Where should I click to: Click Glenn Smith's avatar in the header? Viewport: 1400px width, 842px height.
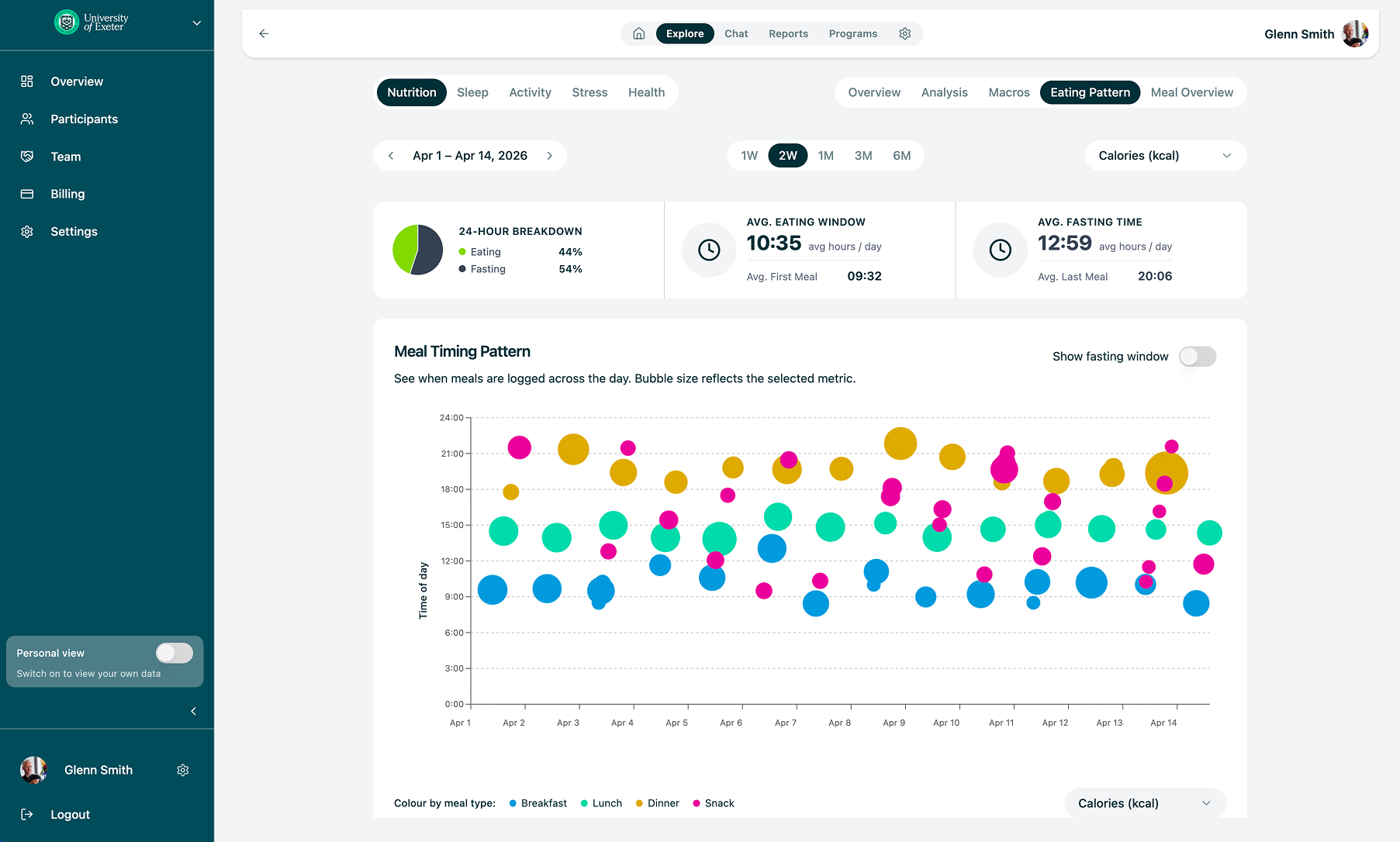click(x=1355, y=33)
